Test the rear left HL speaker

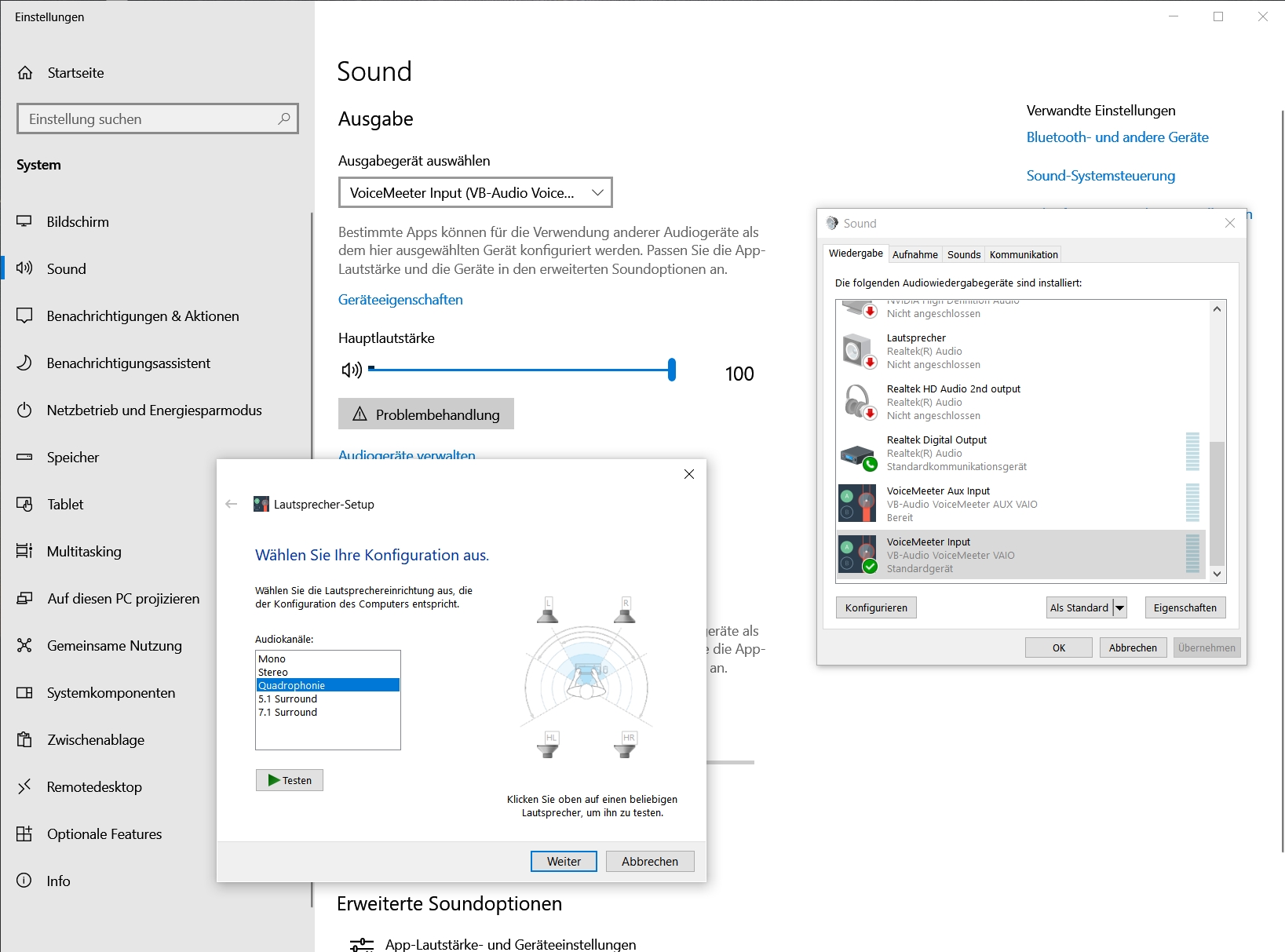[548, 745]
